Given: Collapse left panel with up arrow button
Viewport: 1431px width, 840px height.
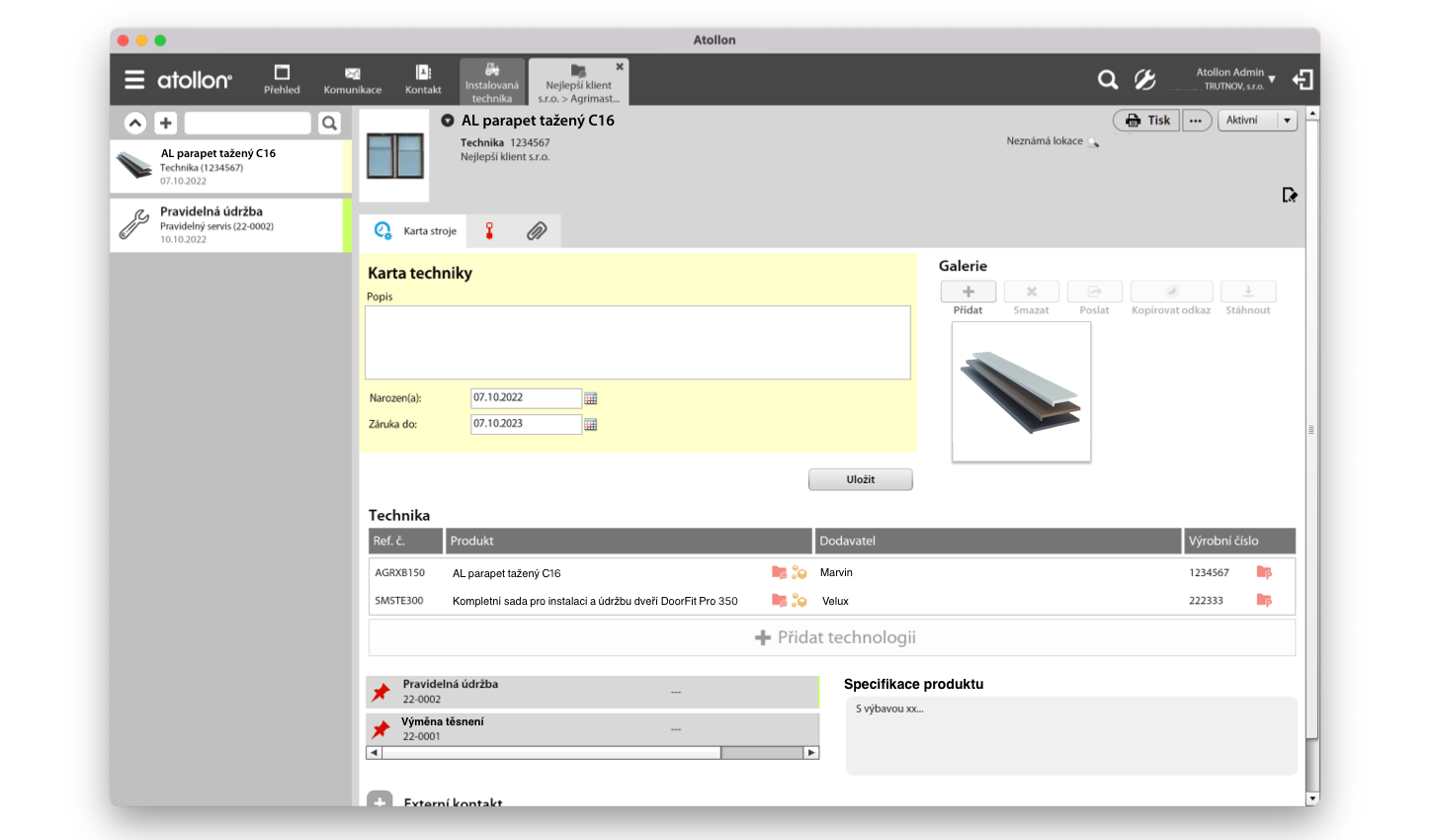Looking at the screenshot, I should 135,123.
